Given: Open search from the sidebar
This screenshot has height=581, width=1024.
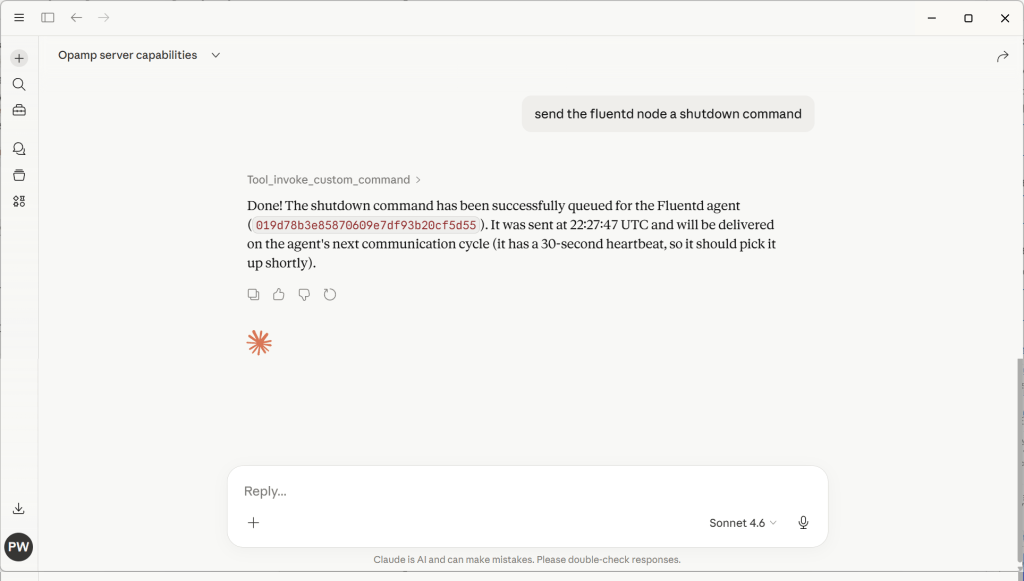Looking at the screenshot, I should pos(18,84).
